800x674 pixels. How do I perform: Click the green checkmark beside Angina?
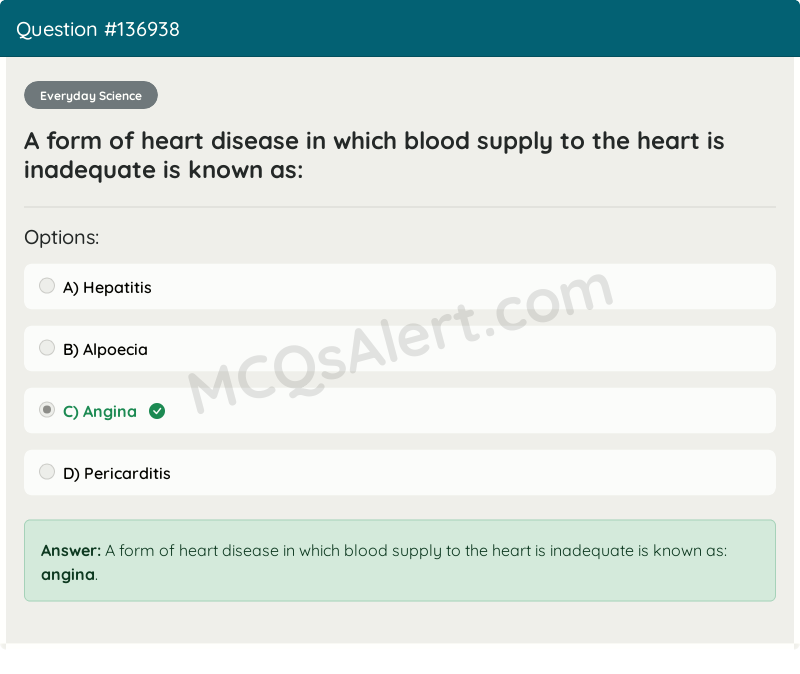coord(157,410)
